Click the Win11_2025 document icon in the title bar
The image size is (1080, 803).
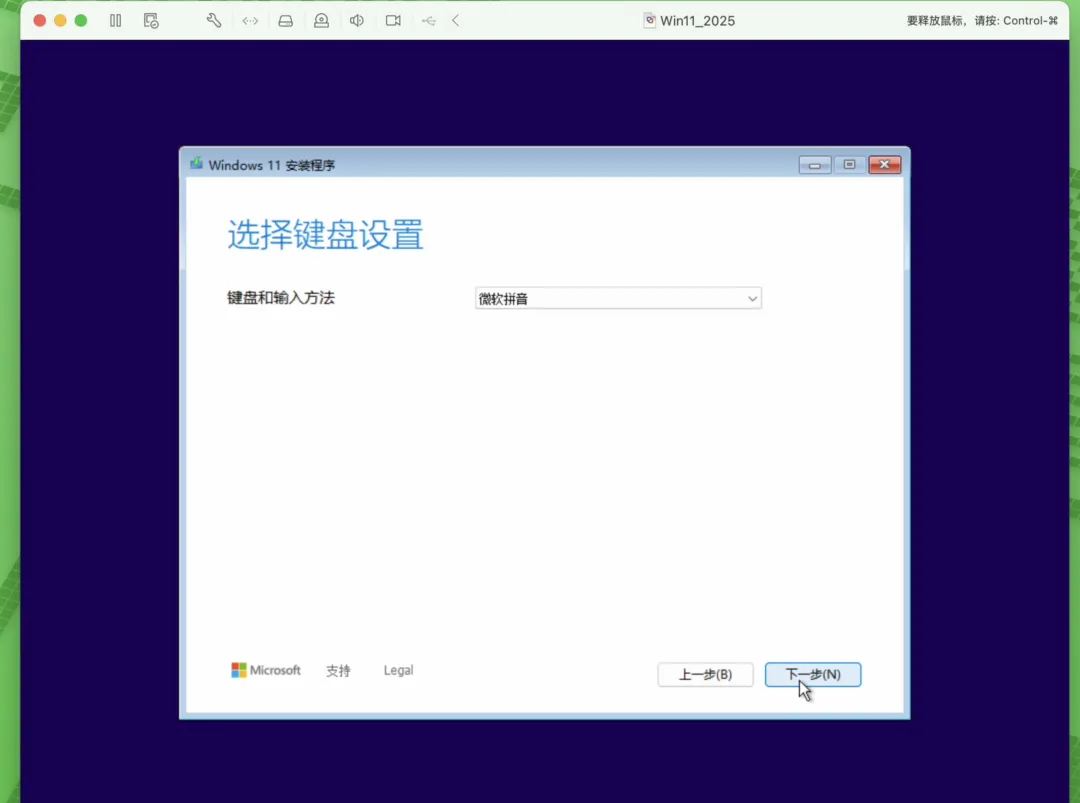(649, 21)
